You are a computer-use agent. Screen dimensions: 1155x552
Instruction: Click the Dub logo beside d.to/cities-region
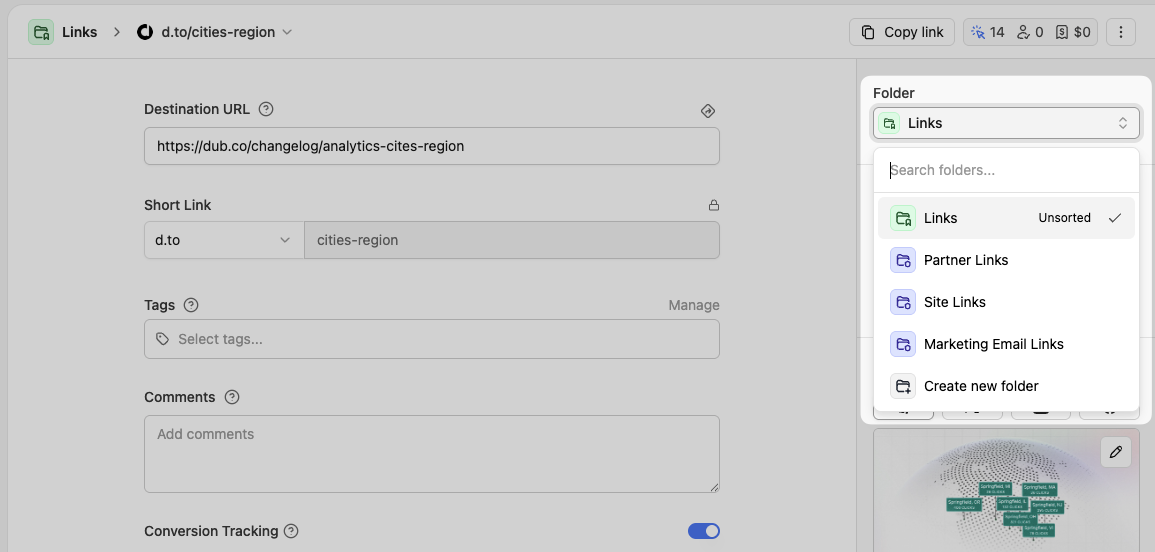[145, 32]
